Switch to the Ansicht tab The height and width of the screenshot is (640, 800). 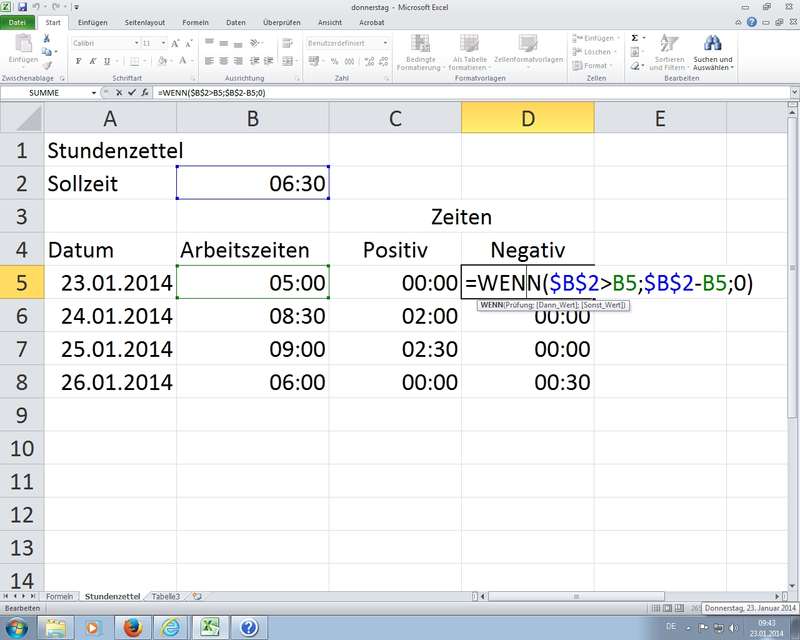(330, 22)
